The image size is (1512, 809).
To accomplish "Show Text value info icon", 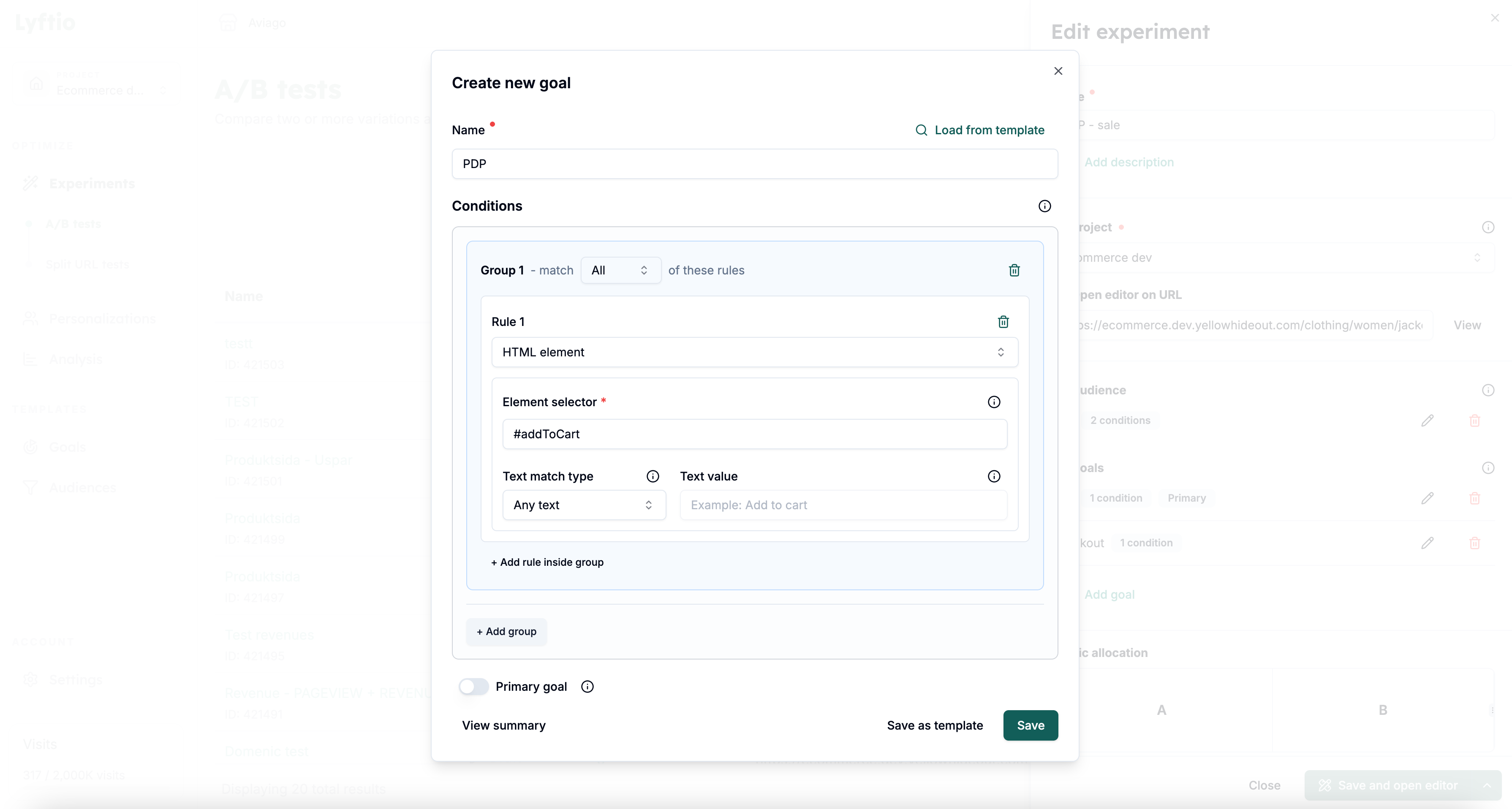I will (994, 476).
